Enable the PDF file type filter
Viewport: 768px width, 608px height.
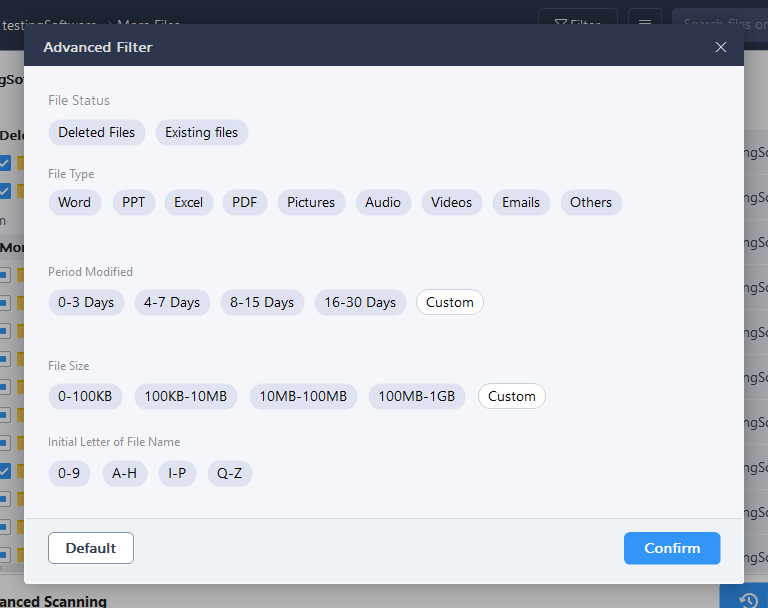pyautogui.click(x=244, y=202)
